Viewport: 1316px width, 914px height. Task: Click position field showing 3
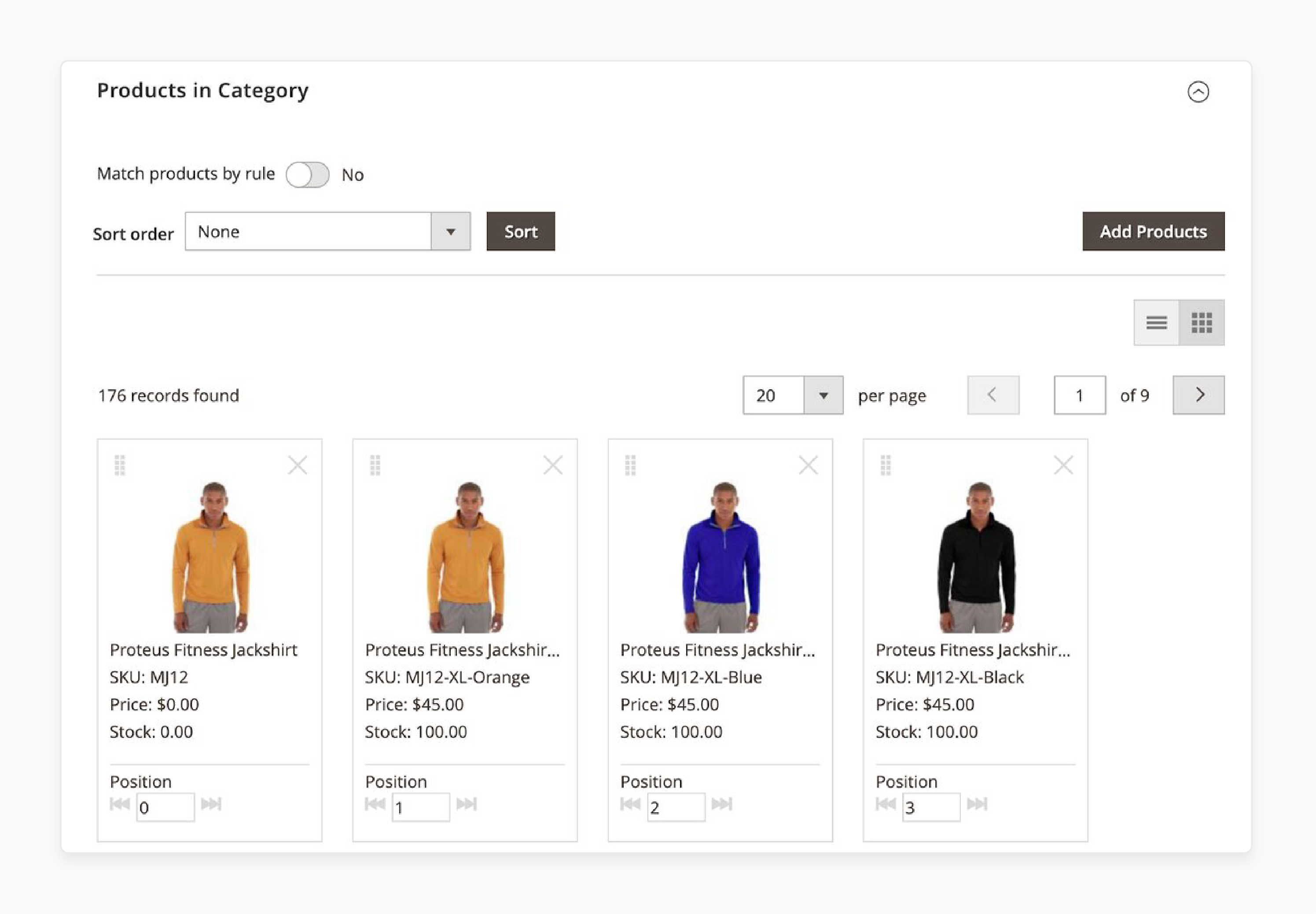click(931, 807)
